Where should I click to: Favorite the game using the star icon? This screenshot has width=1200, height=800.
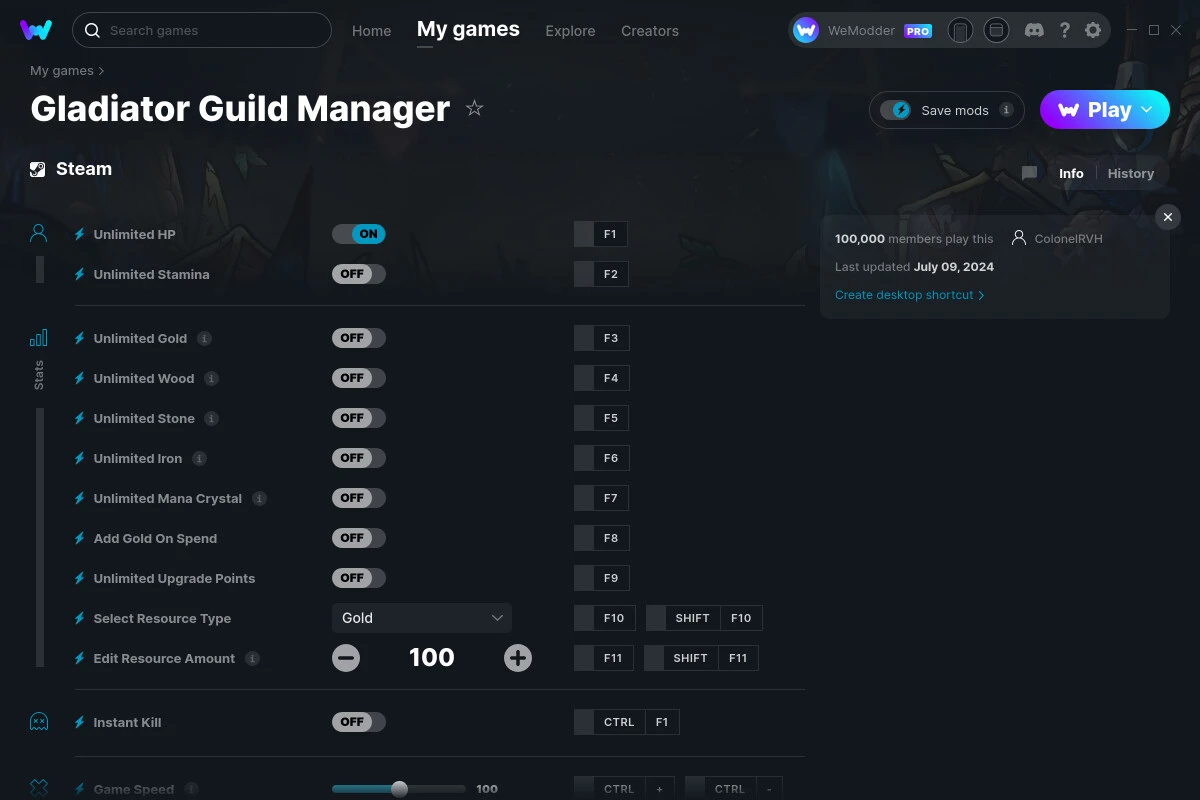click(x=475, y=108)
